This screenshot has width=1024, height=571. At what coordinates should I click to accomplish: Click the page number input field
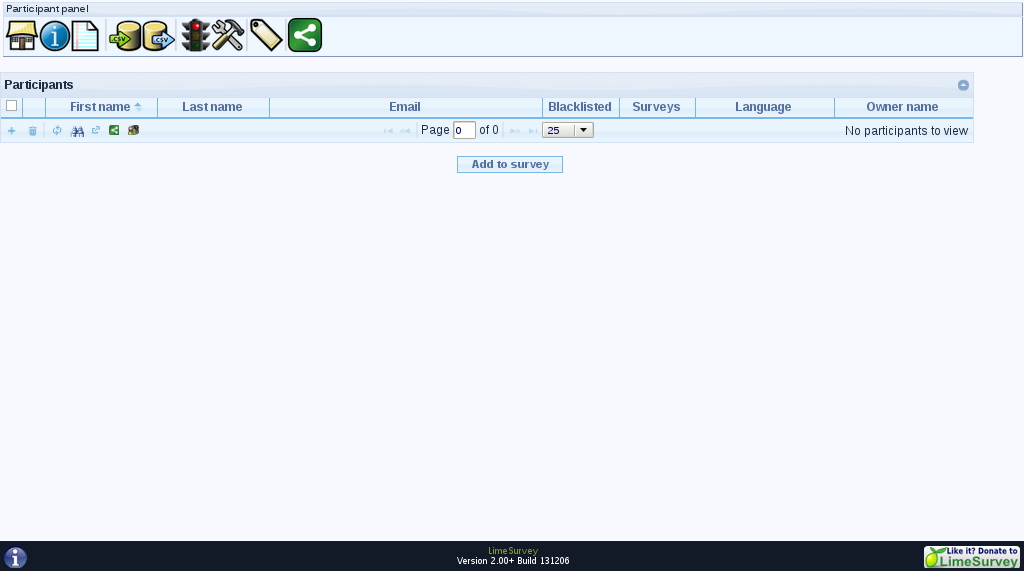pyautogui.click(x=464, y=130)
